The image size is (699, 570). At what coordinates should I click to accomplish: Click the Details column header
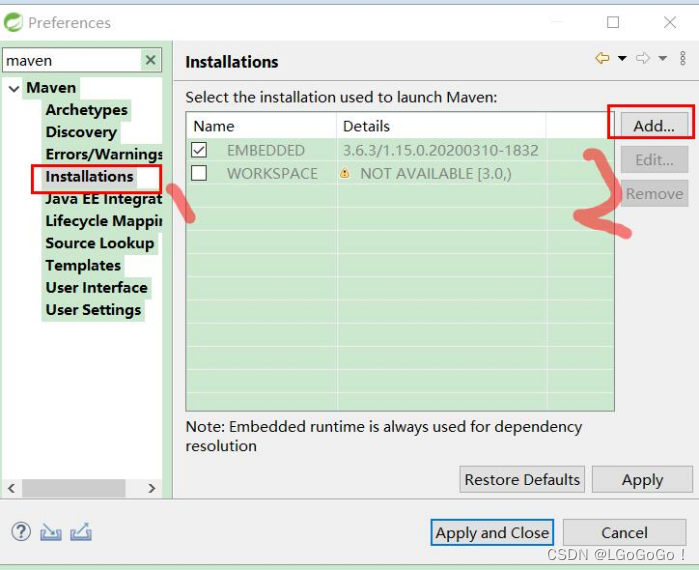click(x=441, y=126)
